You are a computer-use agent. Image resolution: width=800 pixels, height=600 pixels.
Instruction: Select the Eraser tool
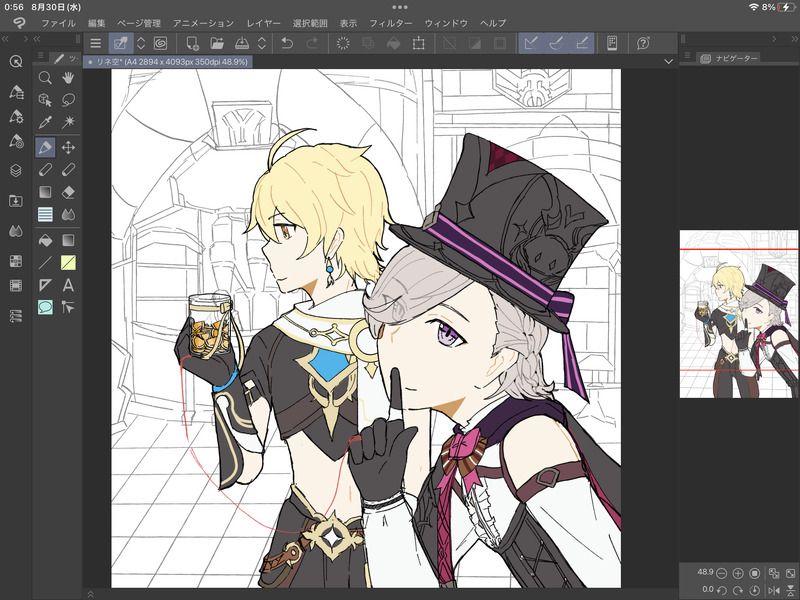coord(68,192)
